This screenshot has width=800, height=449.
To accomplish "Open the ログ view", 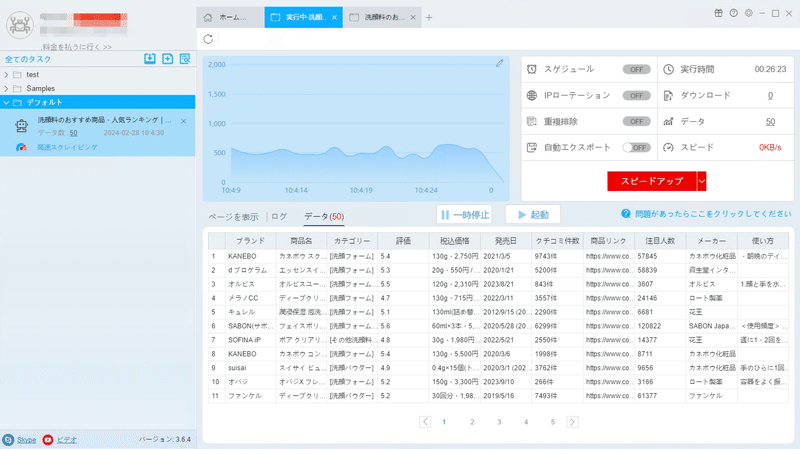I will pos(279,217).
